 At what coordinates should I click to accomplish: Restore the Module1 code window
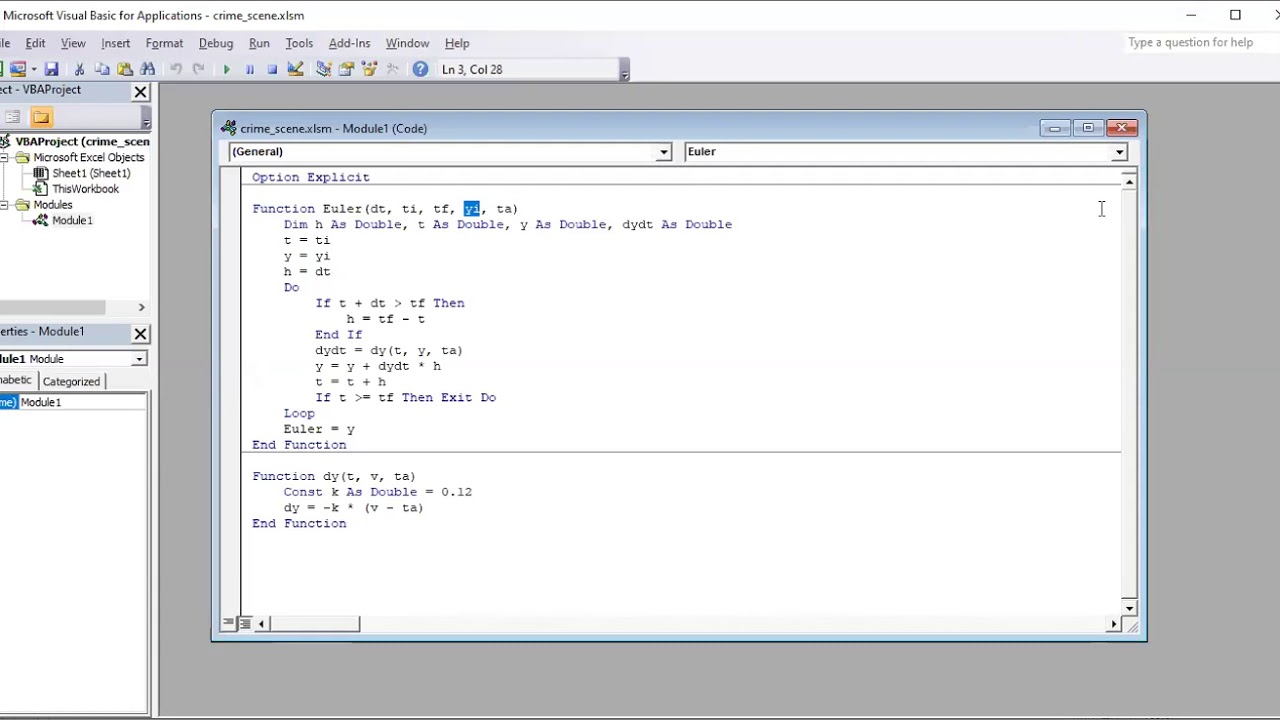tap(1088, 128)
